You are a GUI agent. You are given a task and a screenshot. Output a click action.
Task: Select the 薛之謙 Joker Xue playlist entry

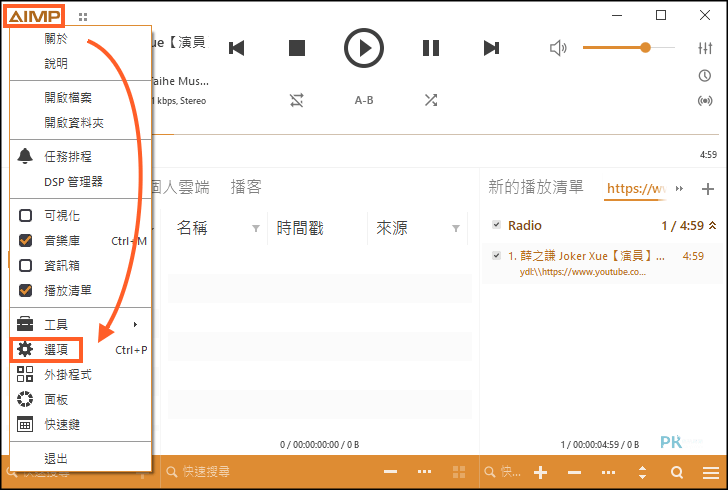601,263
